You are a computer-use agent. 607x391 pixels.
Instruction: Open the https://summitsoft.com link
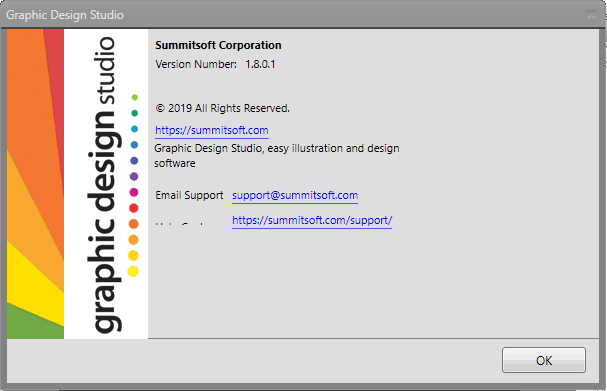[212, 130]
